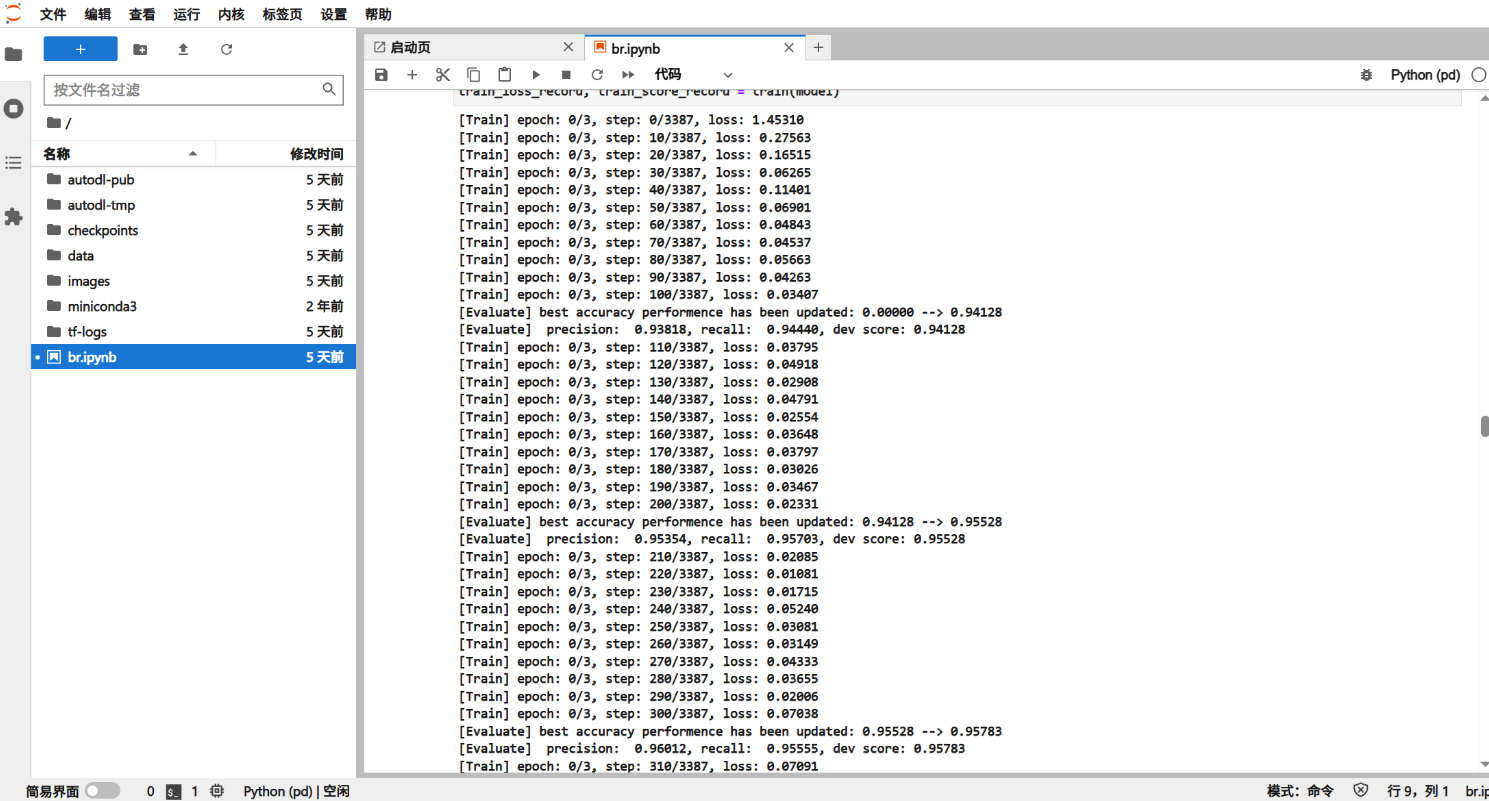
Task: Open the extension manager puzzle icon
Action: coord(14,216)
